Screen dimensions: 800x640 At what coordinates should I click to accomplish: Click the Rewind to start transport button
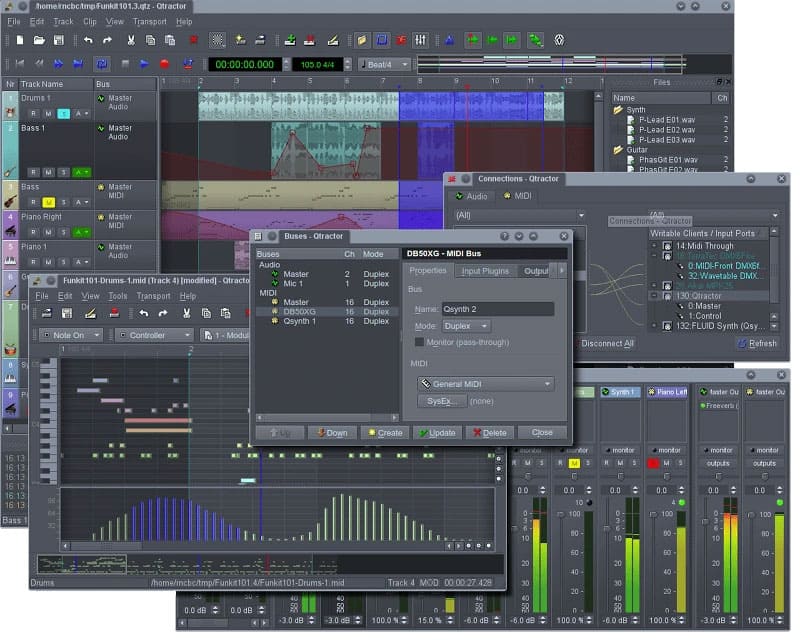(20, 64)
